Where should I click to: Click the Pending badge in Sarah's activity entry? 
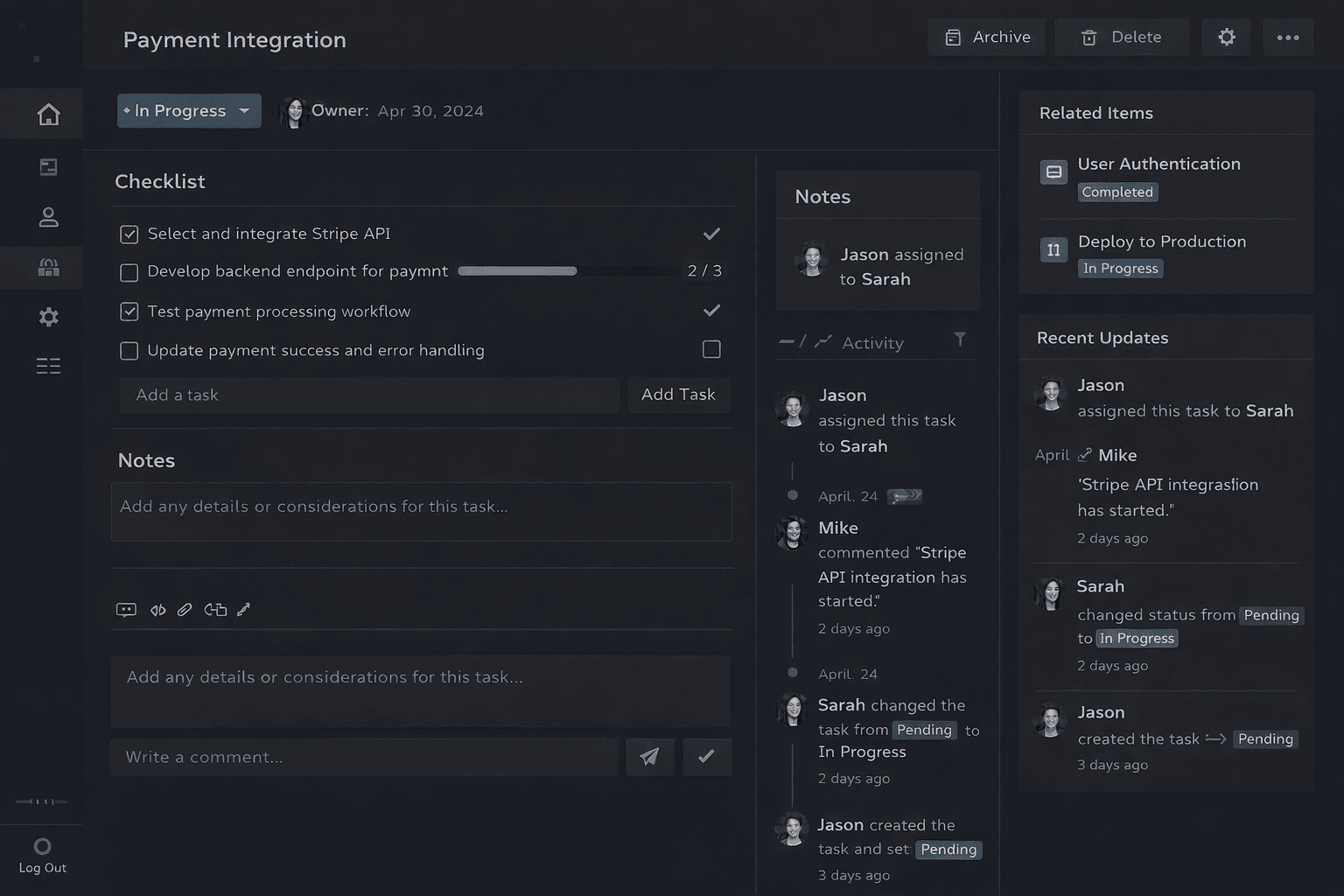click(924, 730)
